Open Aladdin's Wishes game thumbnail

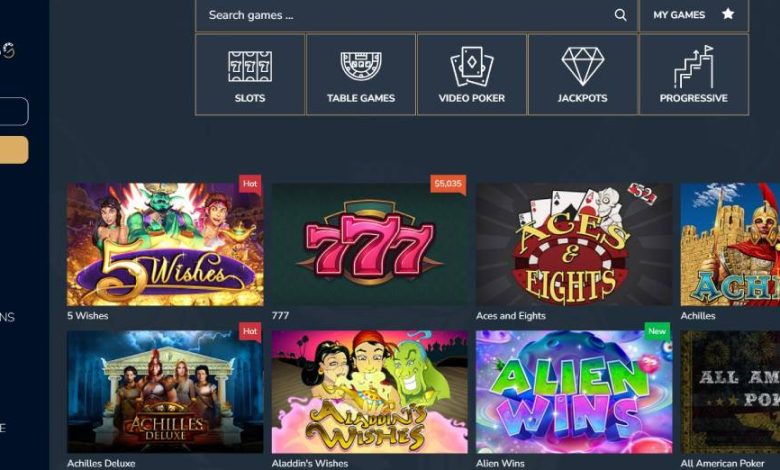click(370, 392)
